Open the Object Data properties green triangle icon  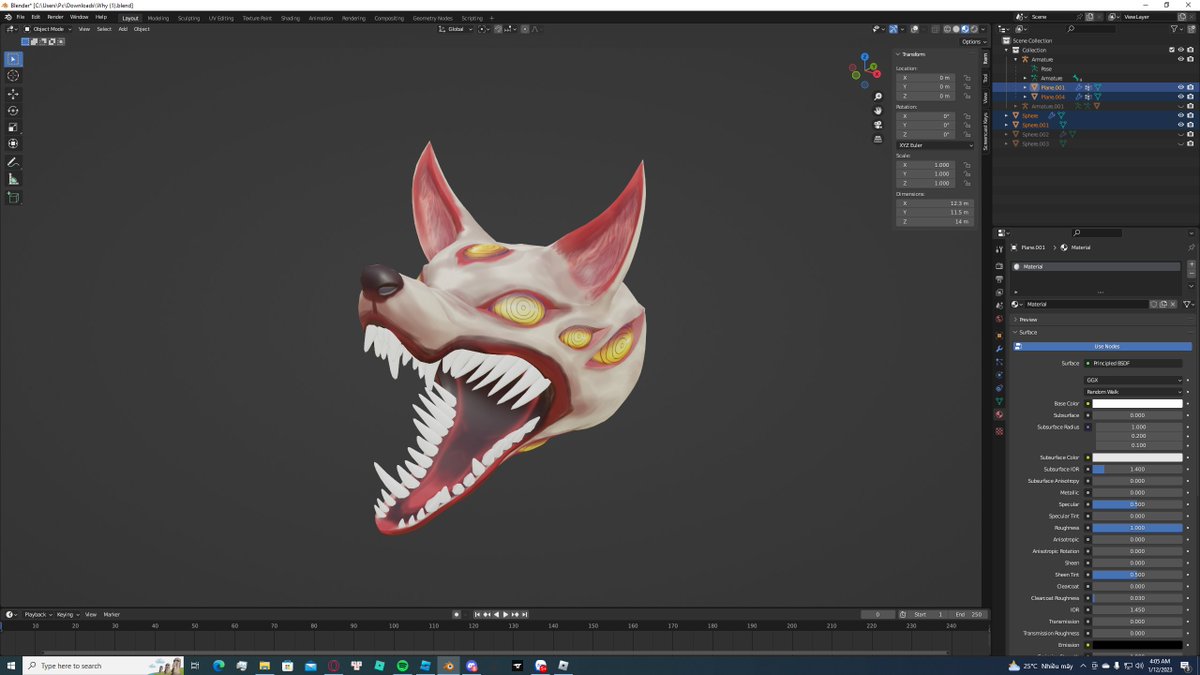pos(999,401)
